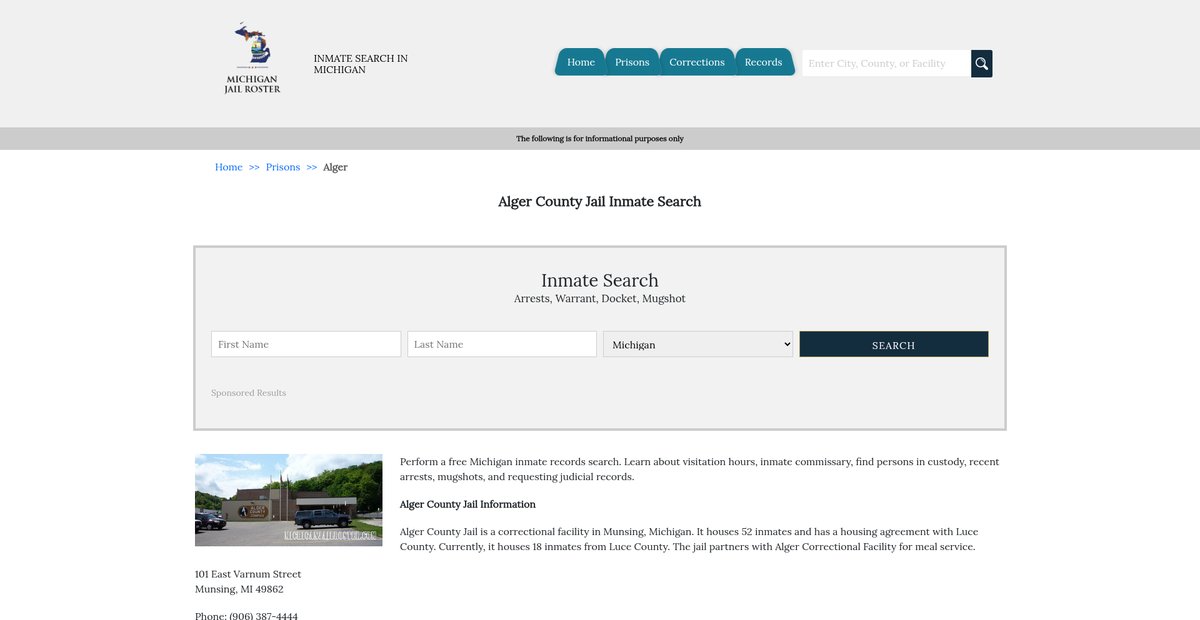Image resolution: width=1200 pixels, height=620 pixels.
Task: Click the 'Inmate Search in Michigan' header text
Action: coord(361,64)
